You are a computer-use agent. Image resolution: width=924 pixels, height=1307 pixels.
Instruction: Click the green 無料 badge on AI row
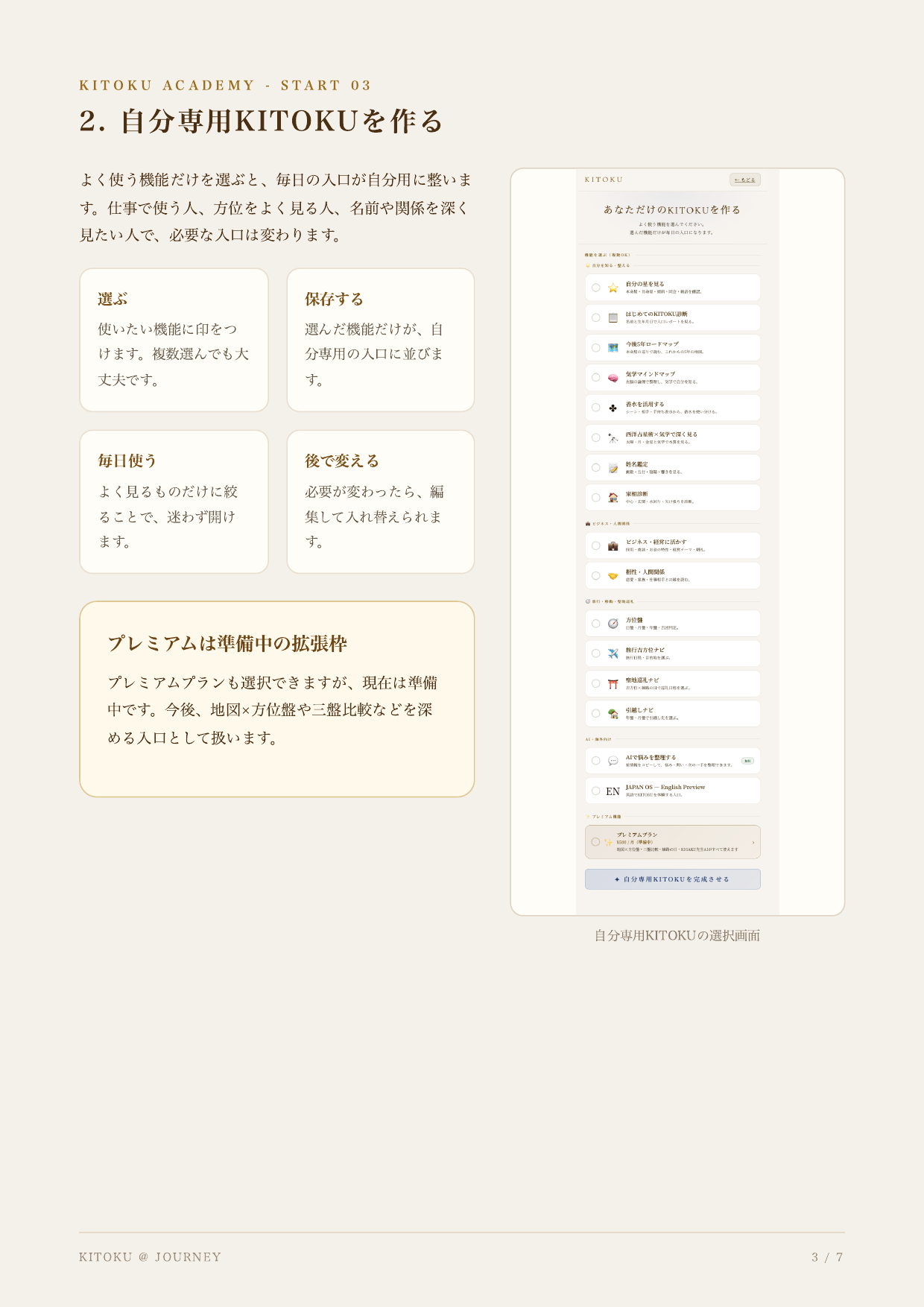[x=747, y=761]
